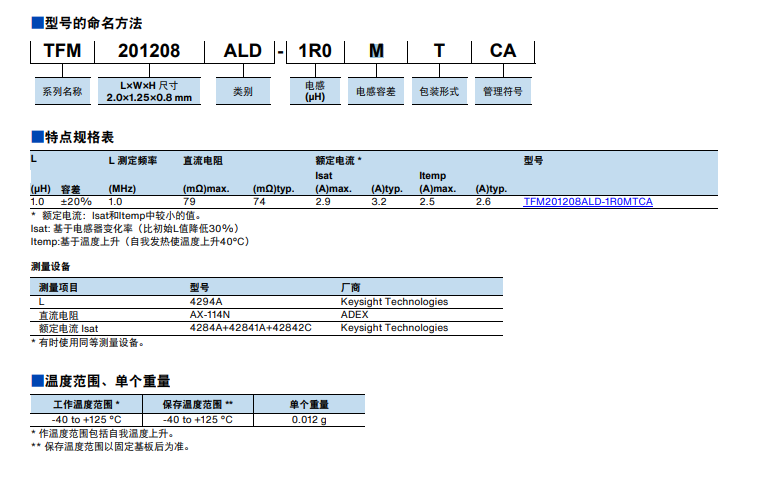Click the 管理符号 label box
757x478 pixels.
502,91
